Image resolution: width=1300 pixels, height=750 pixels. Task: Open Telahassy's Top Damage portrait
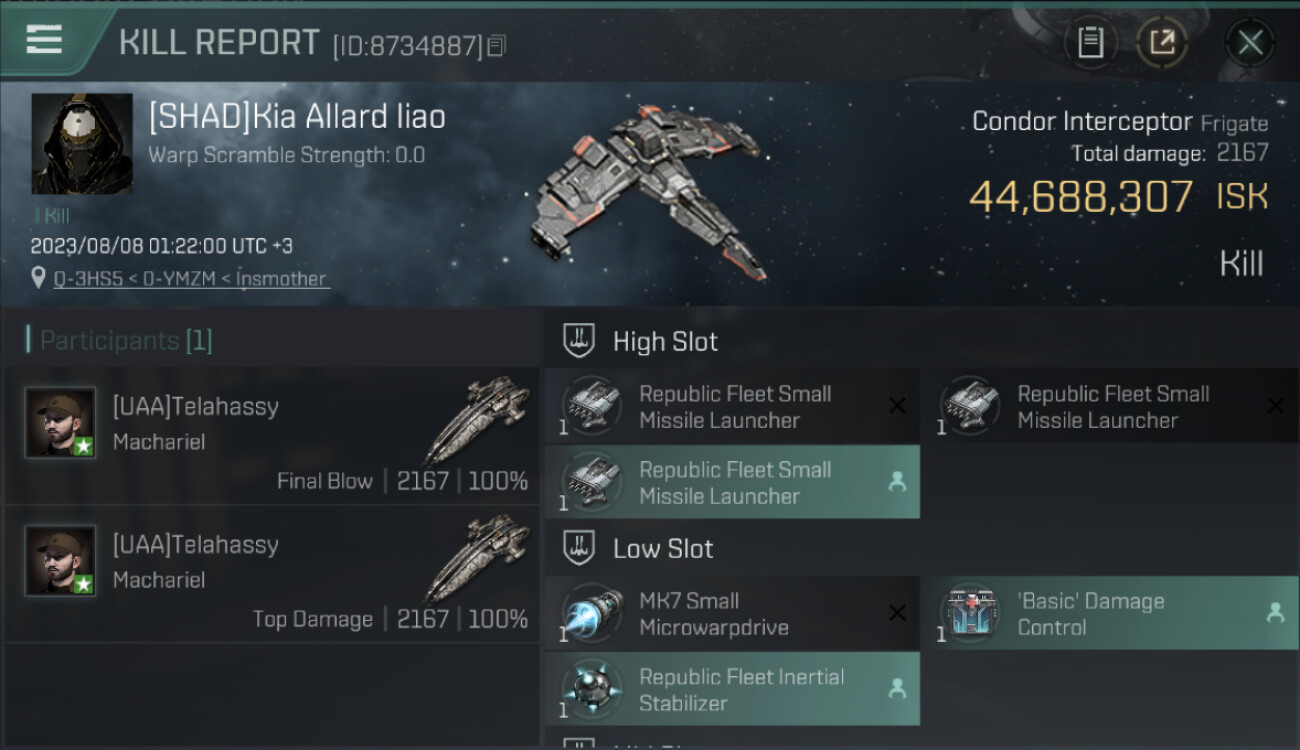(60, 560)
